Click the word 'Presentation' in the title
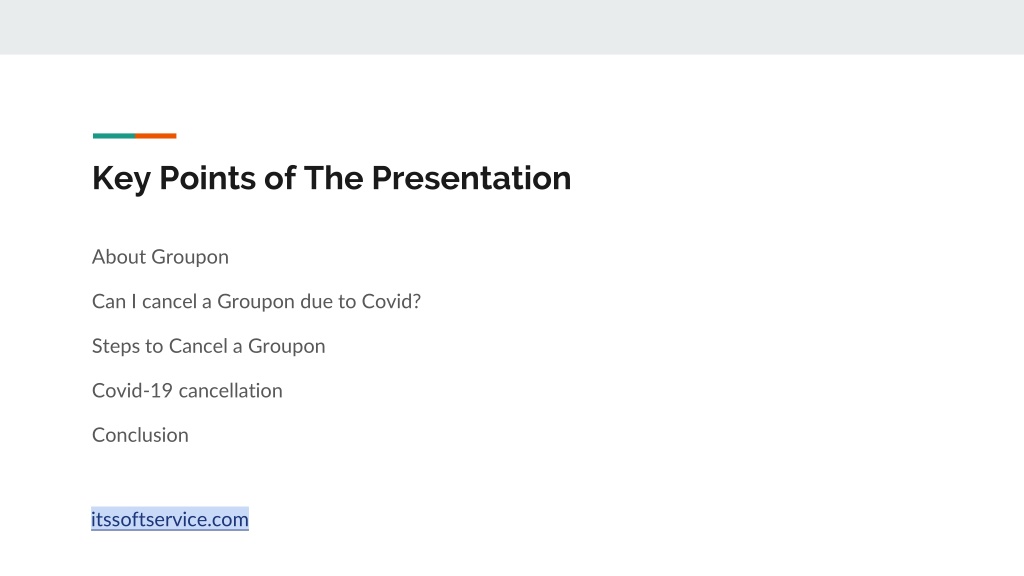Image resolution: width=1024 pixels, height=576 pixels. (472, 178)
